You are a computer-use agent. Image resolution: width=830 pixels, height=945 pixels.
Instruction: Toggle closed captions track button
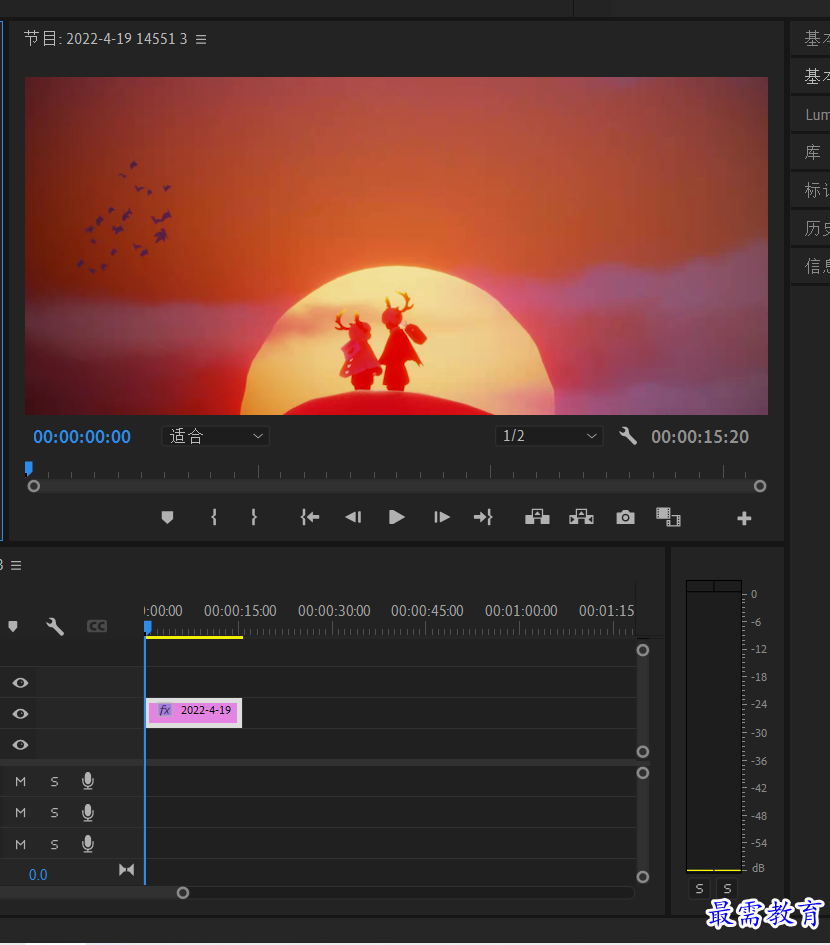pos(96,626)
